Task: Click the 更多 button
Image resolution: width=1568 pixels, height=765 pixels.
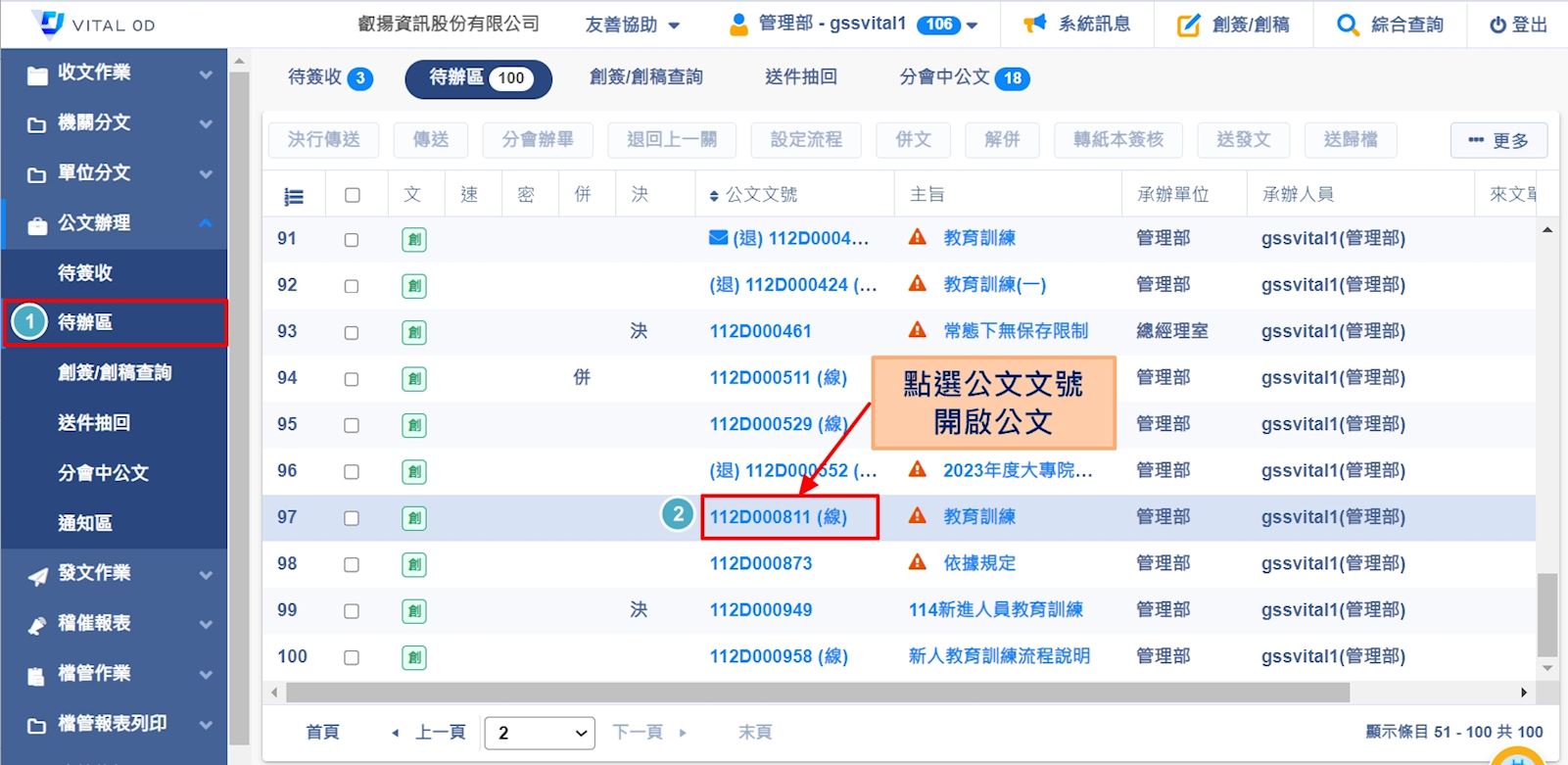Action: 1498,140
